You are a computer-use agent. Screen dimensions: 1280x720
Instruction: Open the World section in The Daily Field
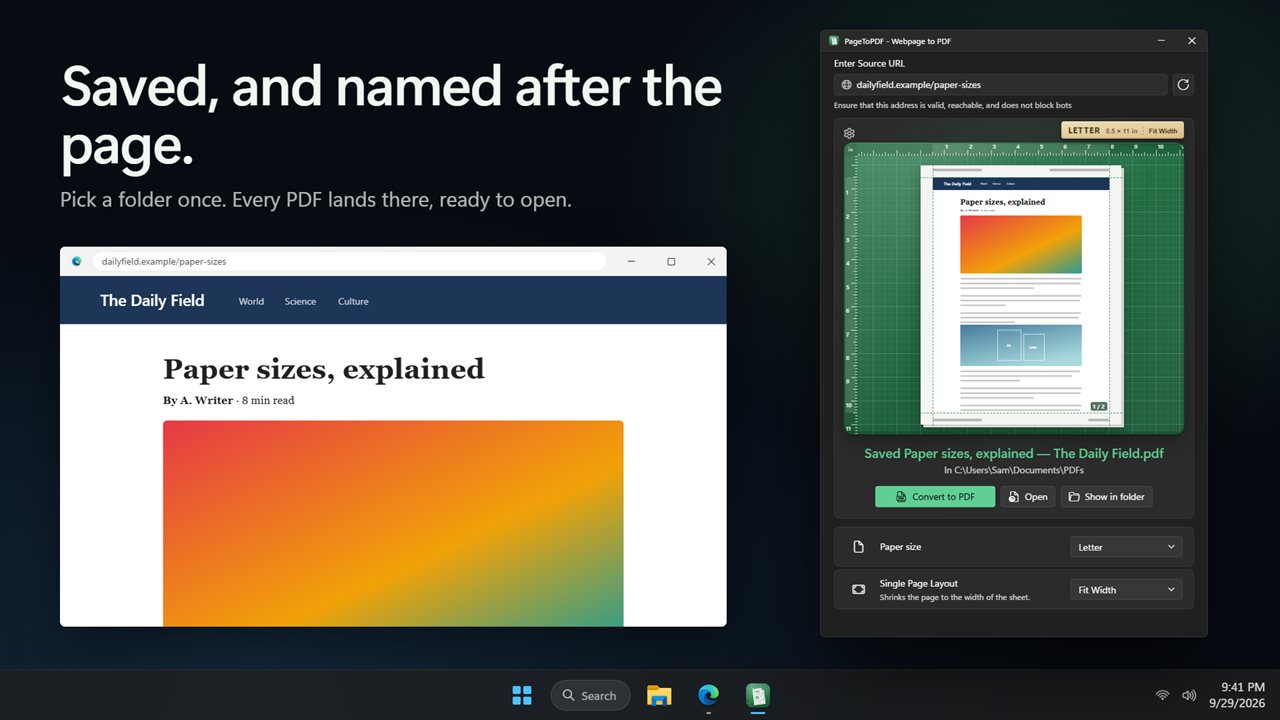(251, 301)
